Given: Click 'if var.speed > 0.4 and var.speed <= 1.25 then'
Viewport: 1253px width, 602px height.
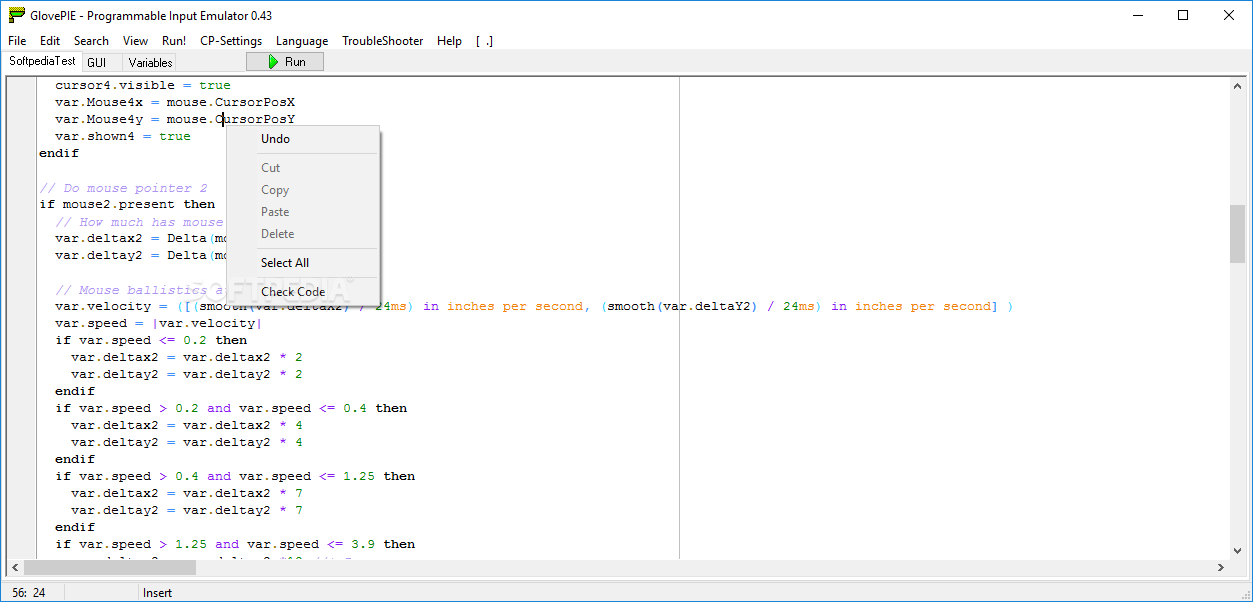Looking at the screenshot, I should pyautogui.click(x=235, y=477).
